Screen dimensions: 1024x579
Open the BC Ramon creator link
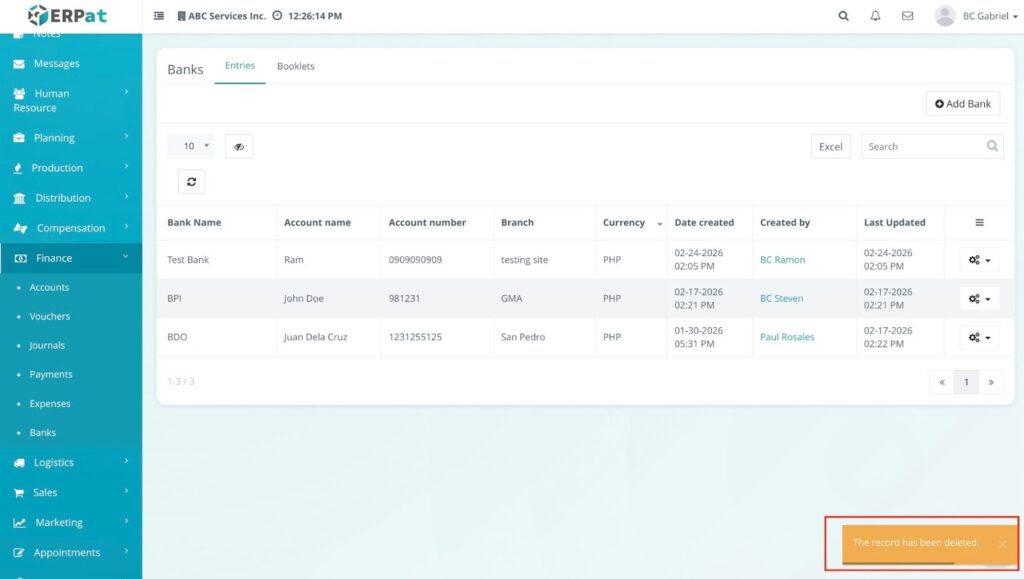(x=782, y=260)
